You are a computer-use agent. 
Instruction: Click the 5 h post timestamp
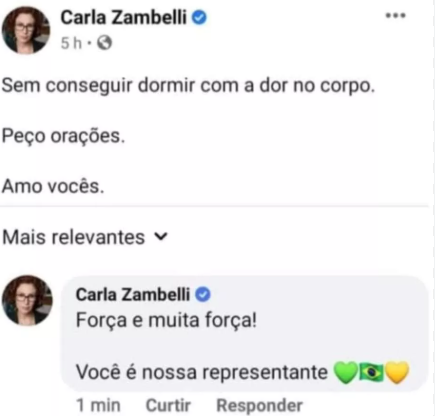tap(71, 43)
